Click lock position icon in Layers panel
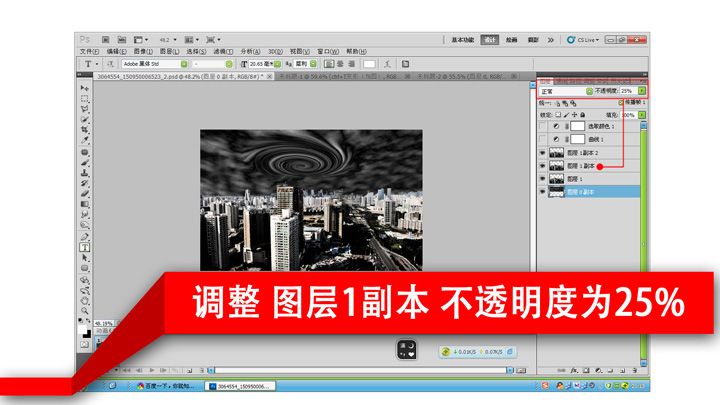Screen dimensions: 720x405 click(574, 115)
